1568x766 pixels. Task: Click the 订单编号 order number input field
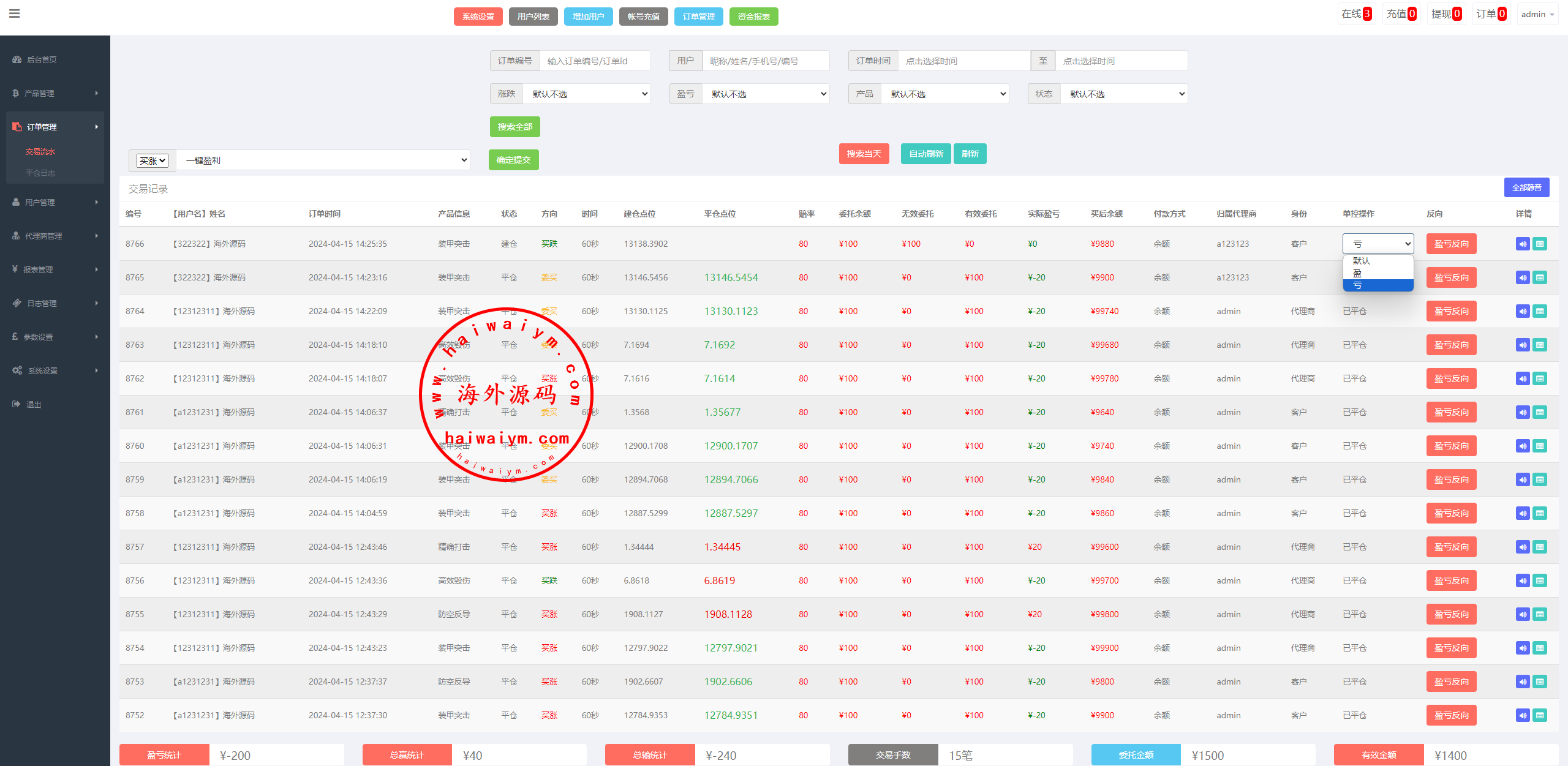click(594, 61)
